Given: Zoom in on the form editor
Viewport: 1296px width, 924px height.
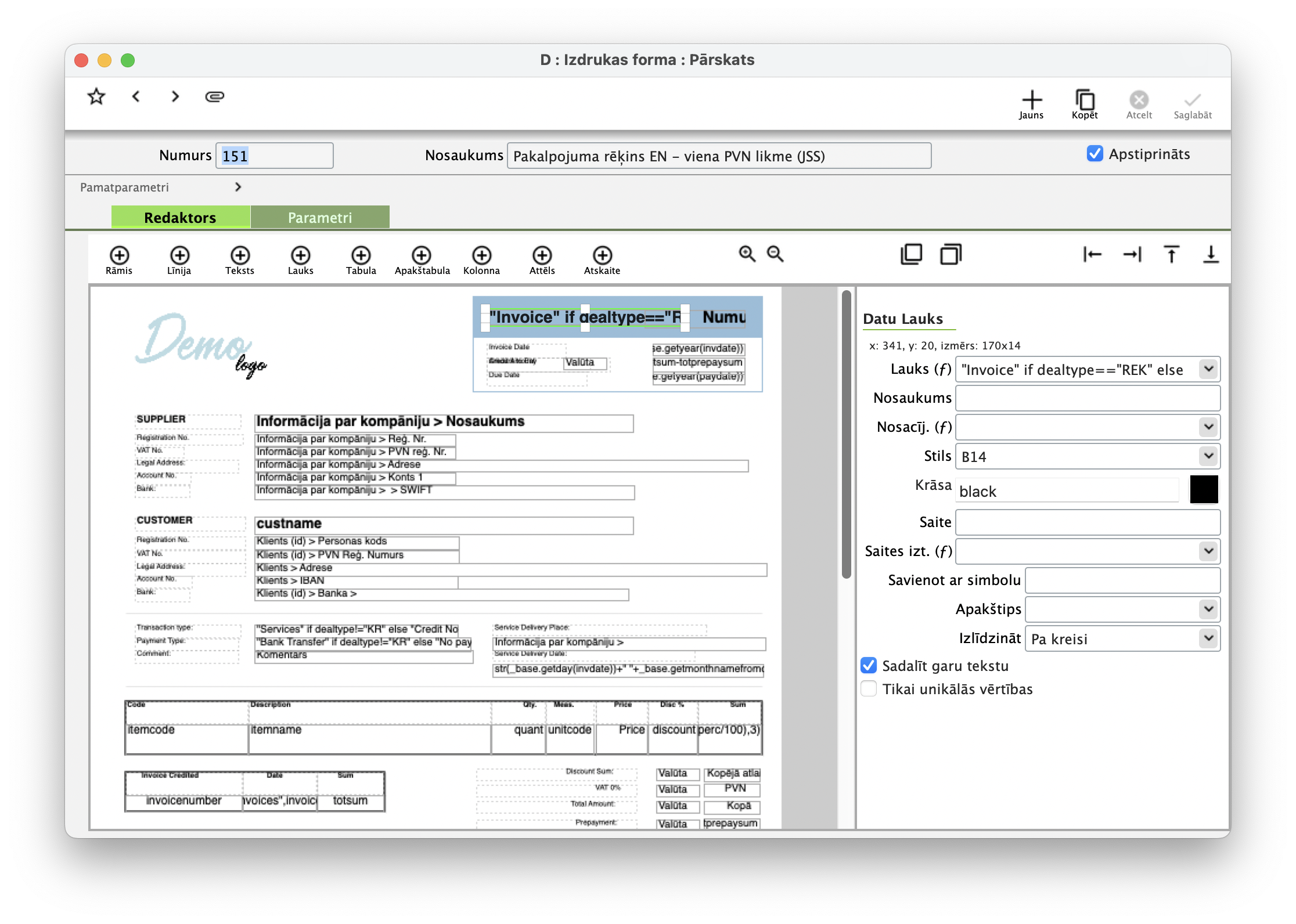Looking at the screenshot, I should tap(746, 254).
